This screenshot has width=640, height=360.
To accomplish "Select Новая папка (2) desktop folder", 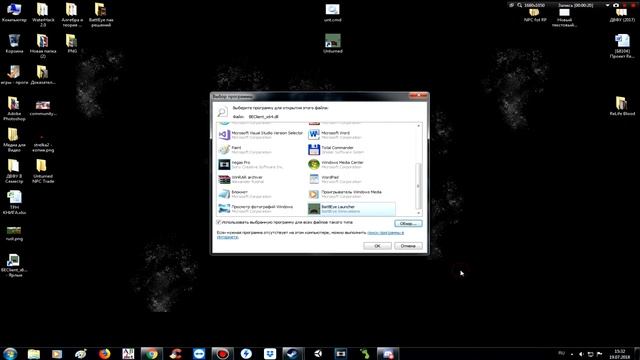I will (43, 46).
